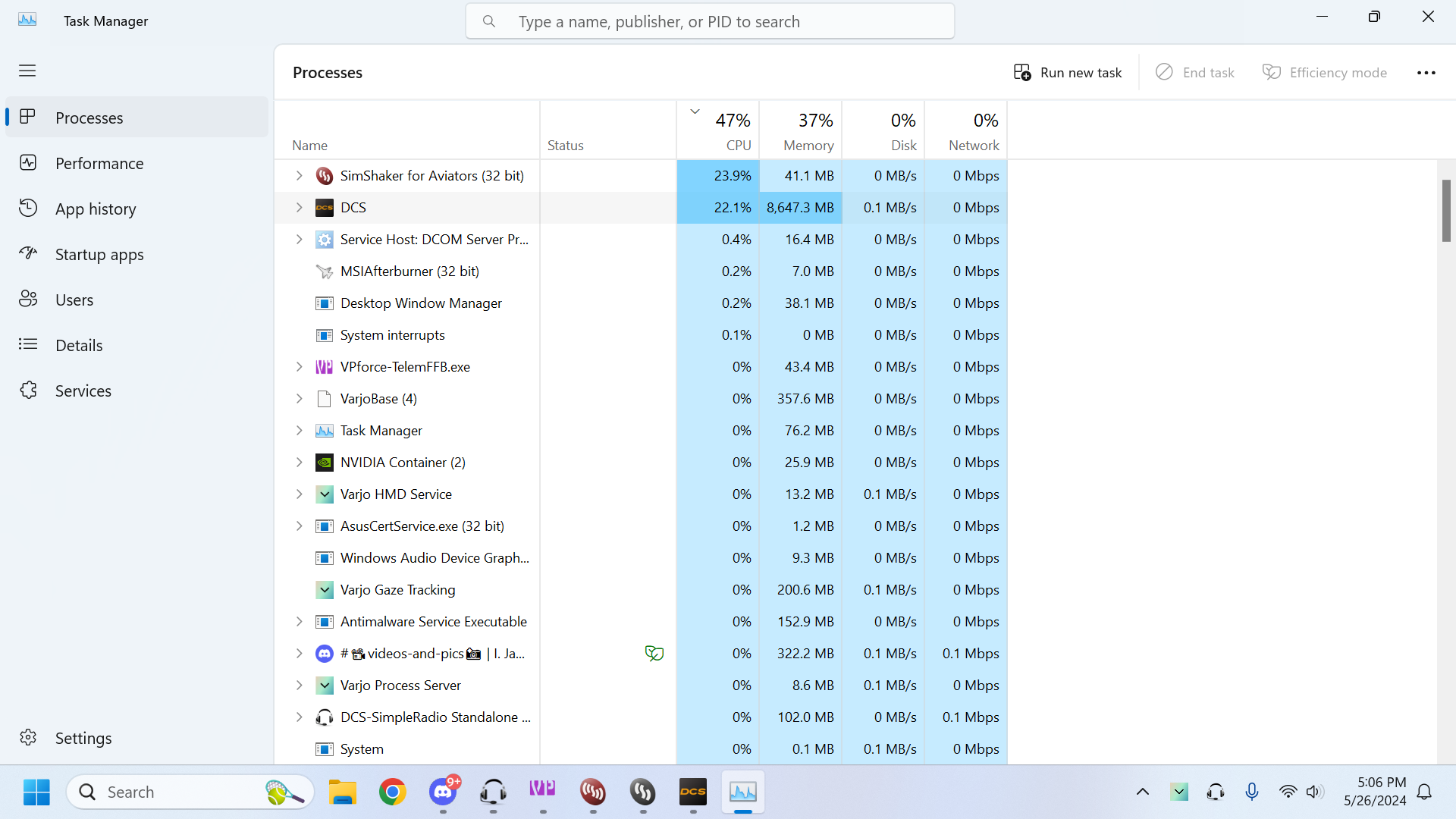Open the hamburger navigation menu
This screenshot has width=1456, height=819.
pyautogui.click(x=27, y=71)
